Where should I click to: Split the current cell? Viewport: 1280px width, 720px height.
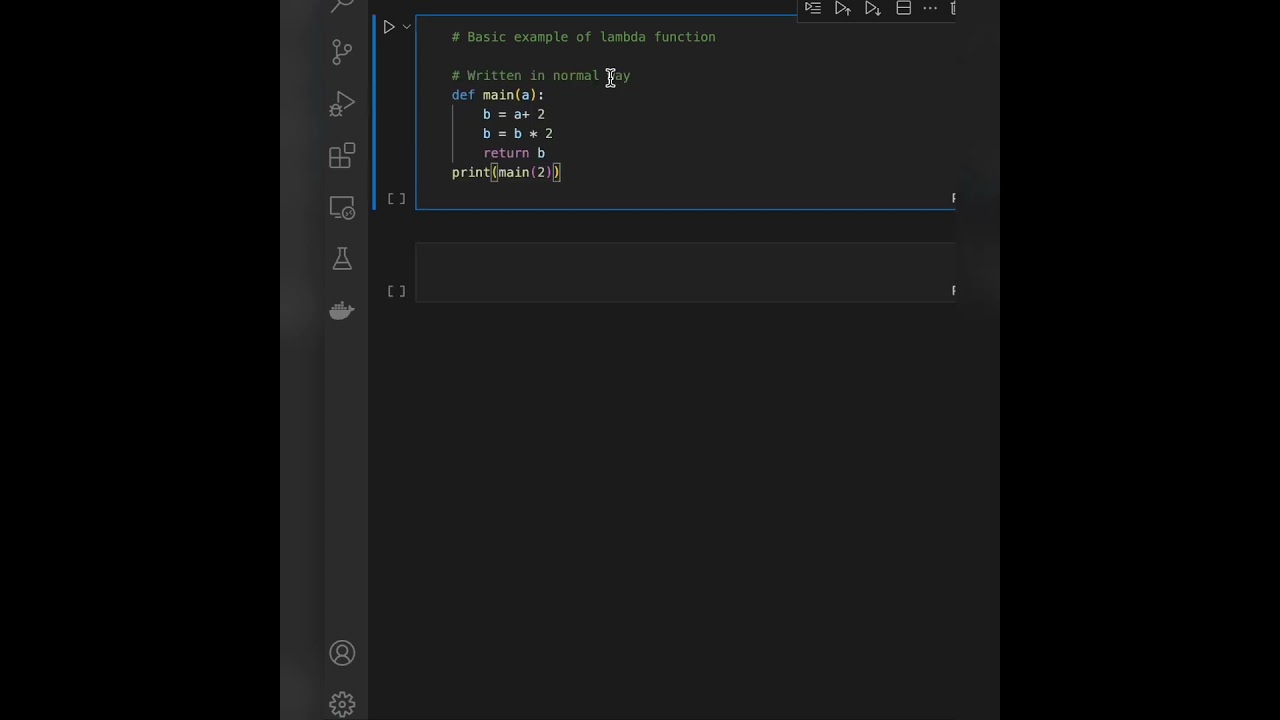[x=903, y=8]
